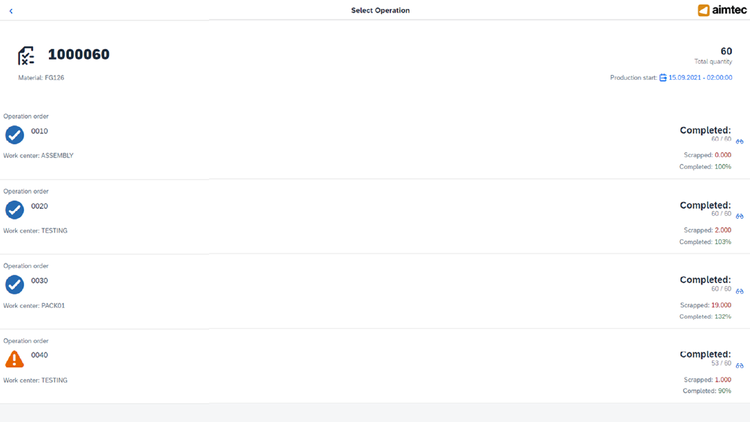Click total quantity value 60

[x=726, y=51]
